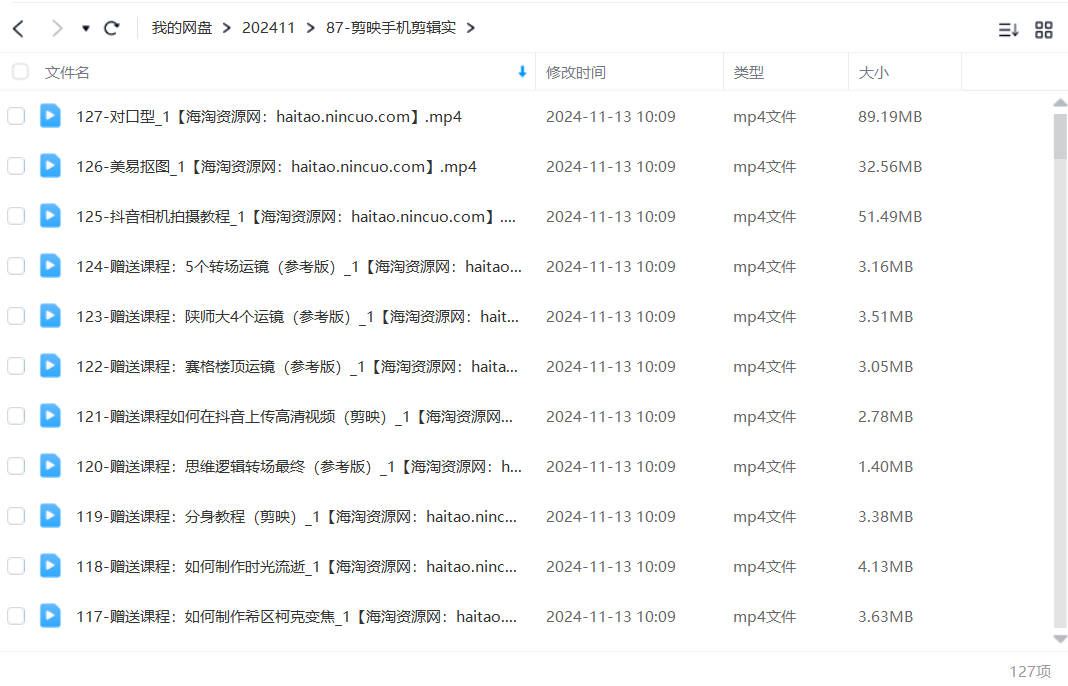
Task: Open the navigation history dropdown arrow
Action: click(x=85, y=29)
